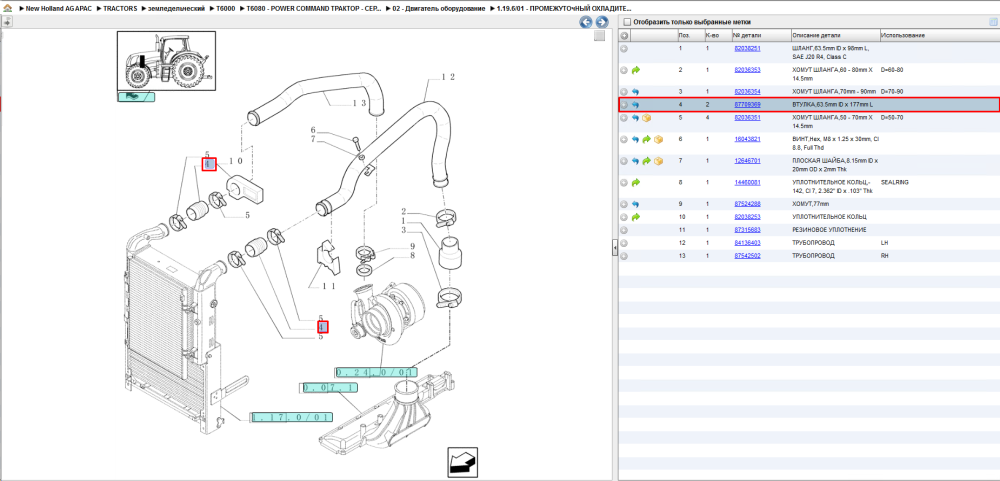Enable 'Отобразить только выбранные метки' checkbox
Image resolution: width=1000 pixels, height=481 pixels.
point(626,22)
